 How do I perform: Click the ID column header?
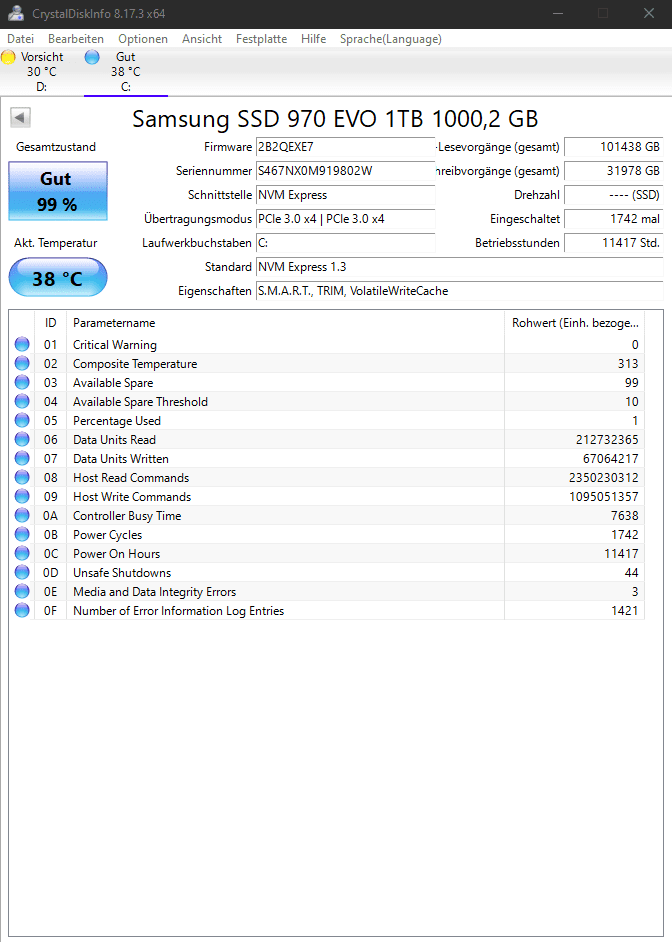click(x=50, y=323)
